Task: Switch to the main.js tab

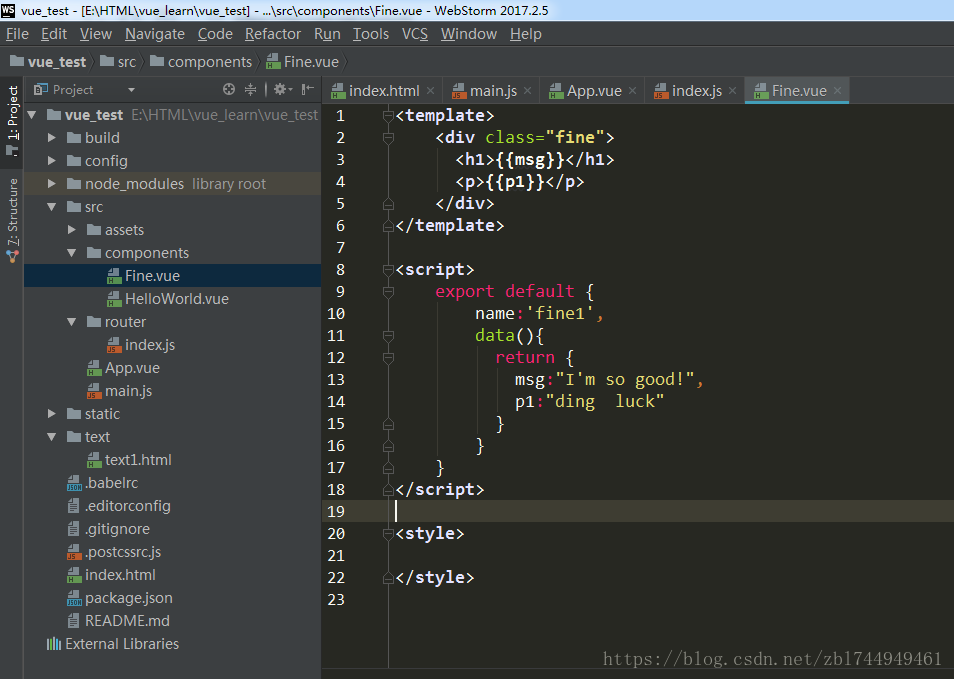Action: [493, 91]
